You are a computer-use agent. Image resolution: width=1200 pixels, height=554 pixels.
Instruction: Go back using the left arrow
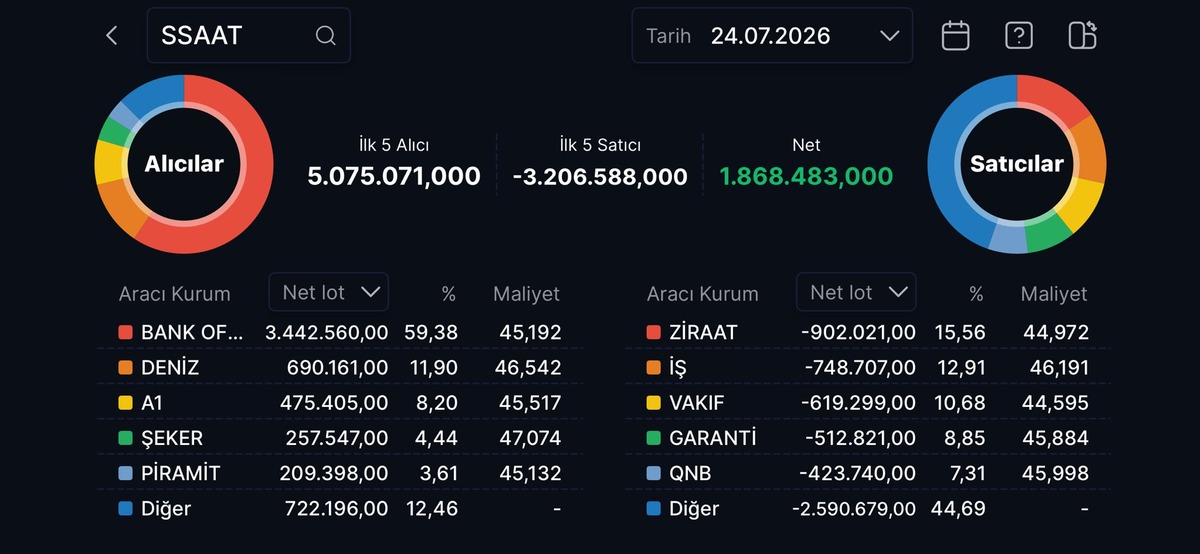click(112, 36)
